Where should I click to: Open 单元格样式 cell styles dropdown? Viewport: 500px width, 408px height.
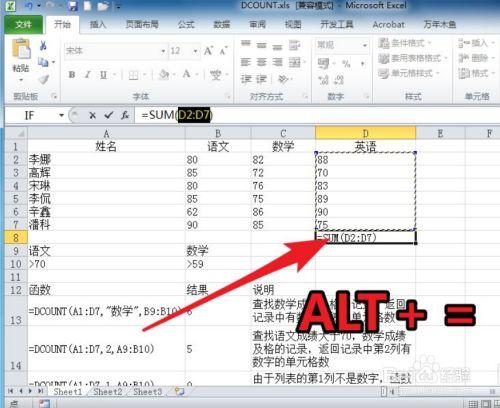point(409,73)
